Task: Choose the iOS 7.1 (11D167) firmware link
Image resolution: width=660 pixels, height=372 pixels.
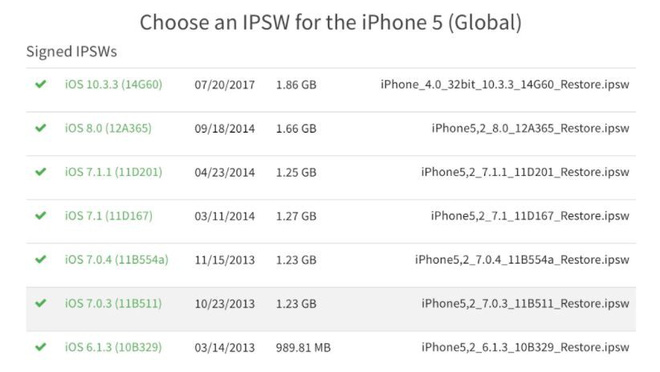Action: tap(109, 216)
